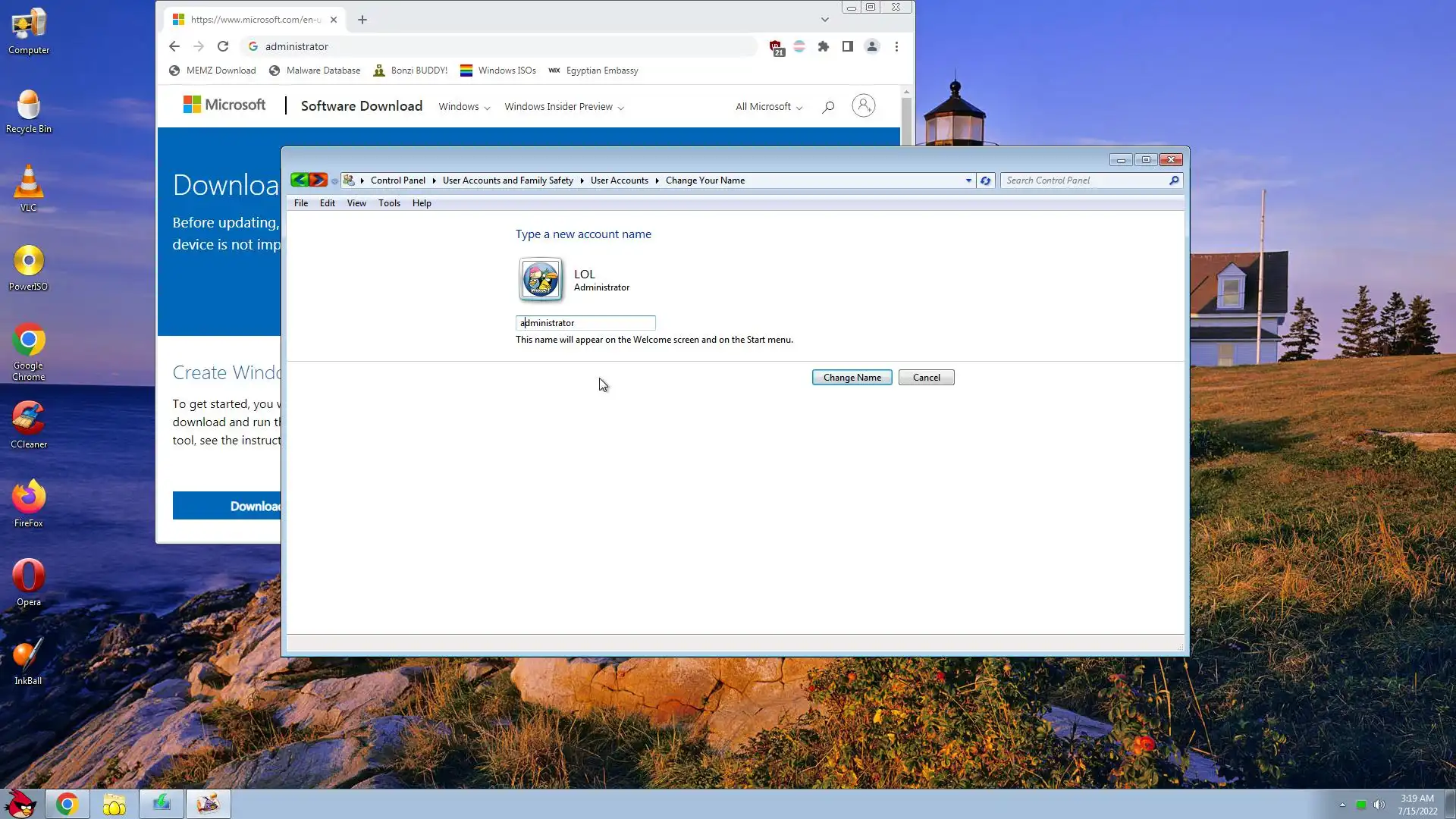The height and width of the screenshot is (819, 1456).
Task: Expand All Microsoft dropdown
Action: pyautogui.click(x=768, y=107)
